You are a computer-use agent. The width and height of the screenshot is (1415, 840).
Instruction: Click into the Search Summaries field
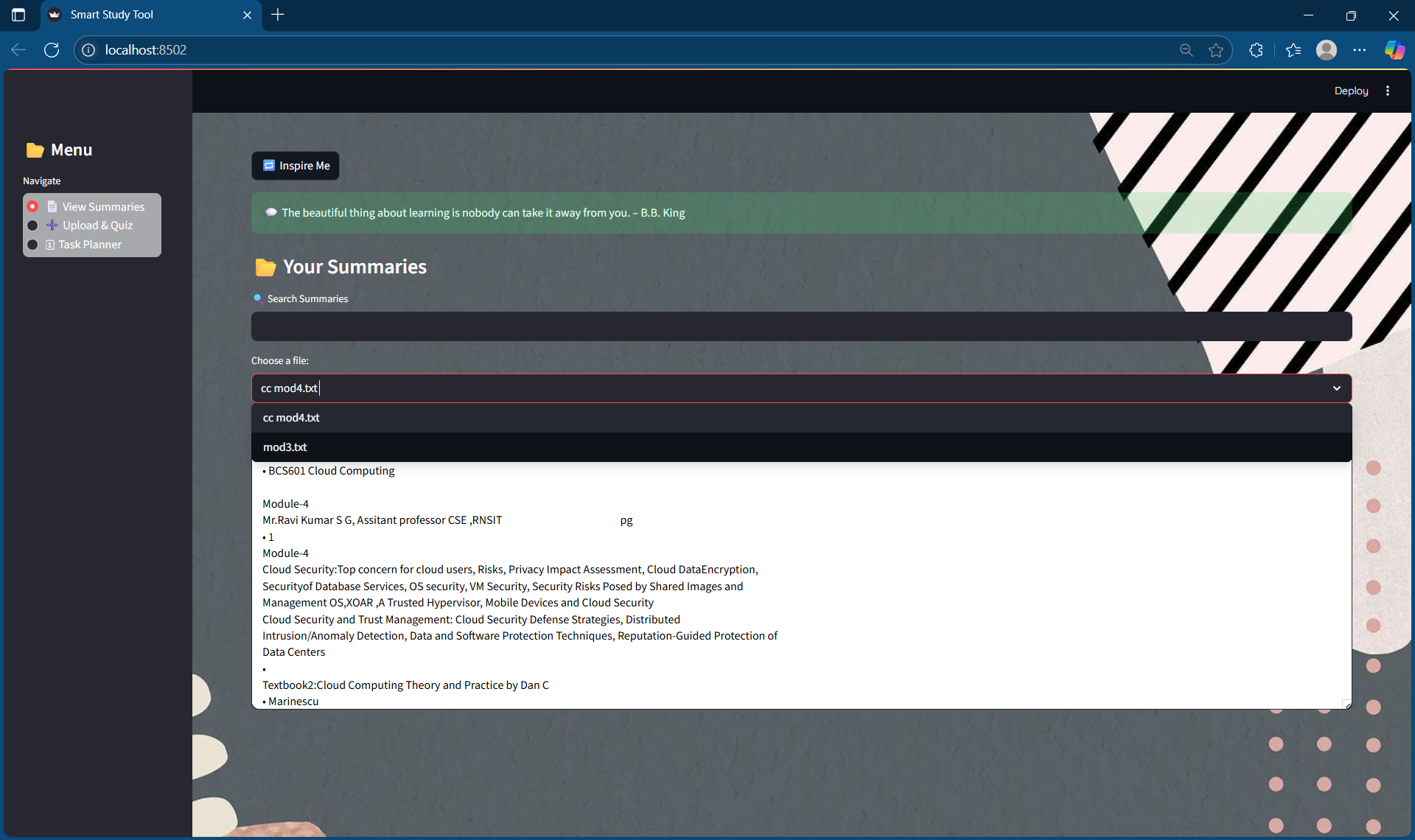(x=801, y=326)
